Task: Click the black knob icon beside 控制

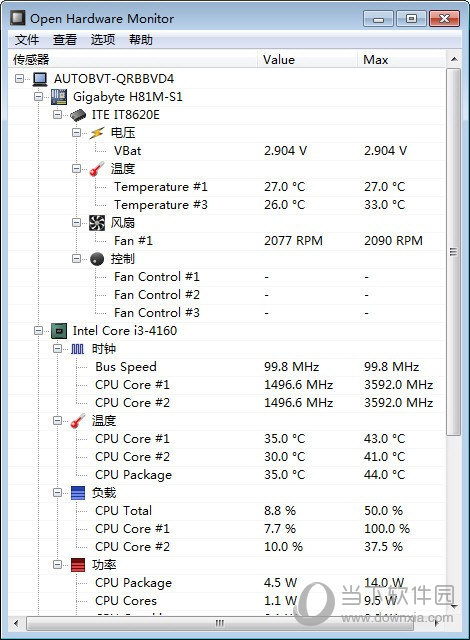Action: click(97, 259)
